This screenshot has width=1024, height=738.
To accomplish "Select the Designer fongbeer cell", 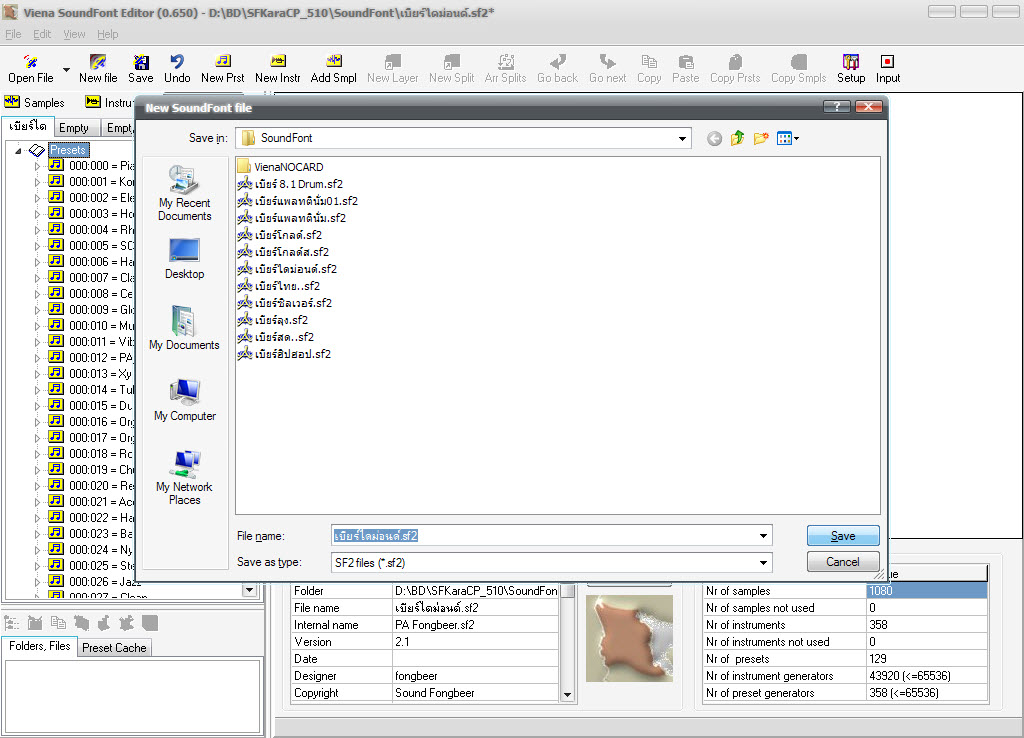I will point(475,675).
